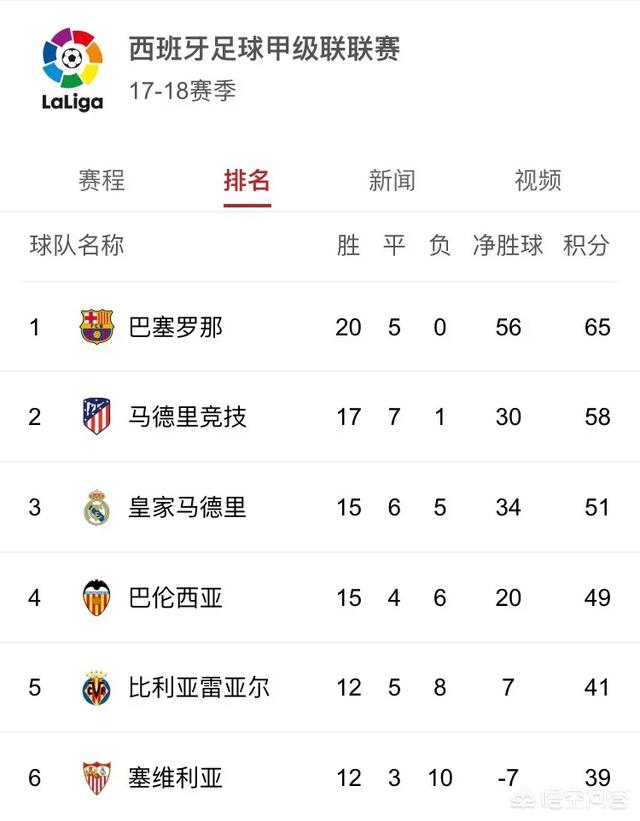Image resolution: width=640 pixels, height=821 pixels.
Task: Select the 排名 ranking tab
Action: coord(247,181)
